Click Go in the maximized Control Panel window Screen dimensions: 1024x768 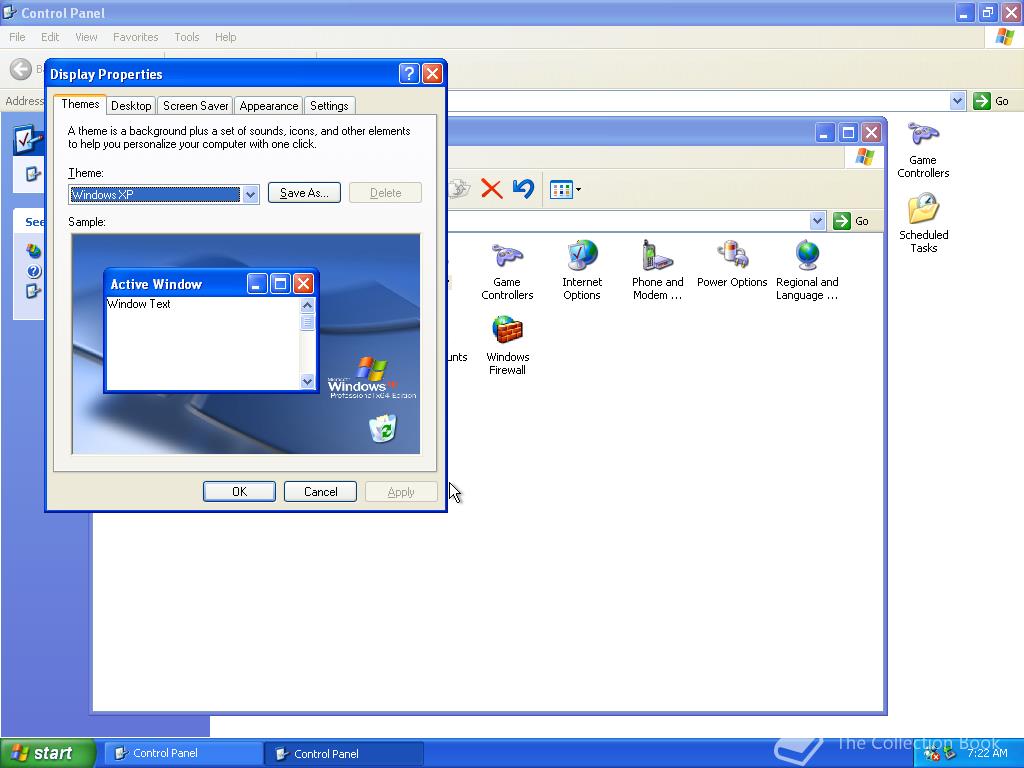tap(992, 101)
